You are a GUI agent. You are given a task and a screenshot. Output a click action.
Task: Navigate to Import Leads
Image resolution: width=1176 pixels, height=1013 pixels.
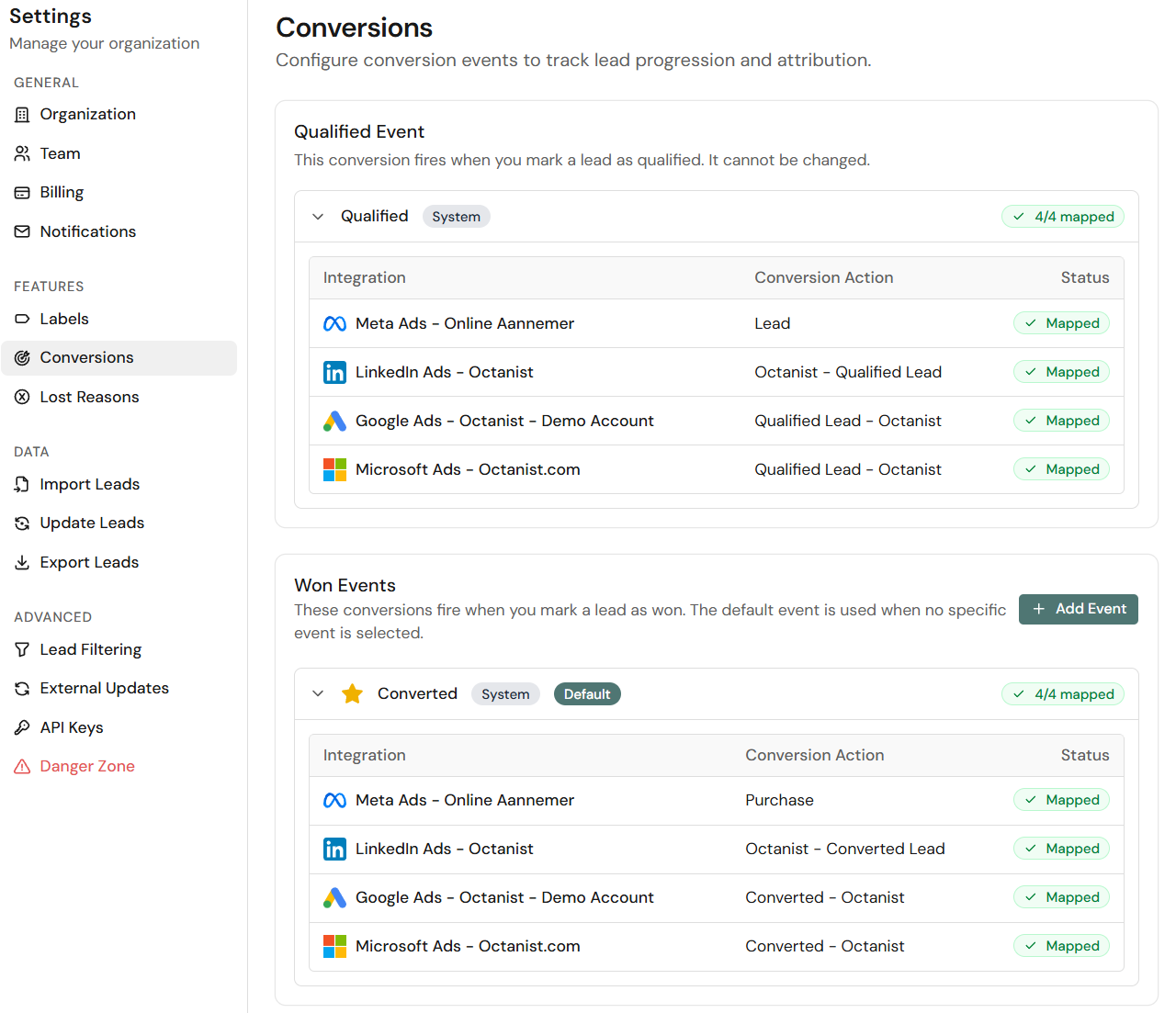coord(89,484)
